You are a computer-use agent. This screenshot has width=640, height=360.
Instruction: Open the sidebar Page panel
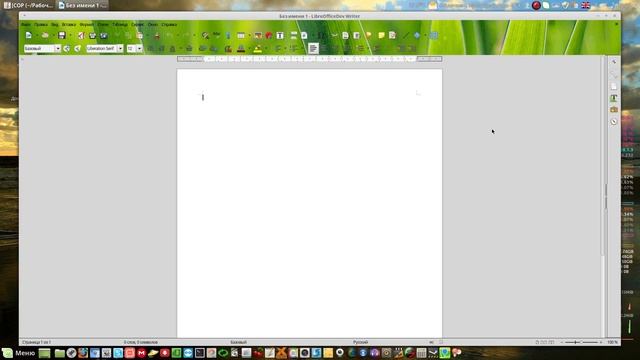[614, 87]
